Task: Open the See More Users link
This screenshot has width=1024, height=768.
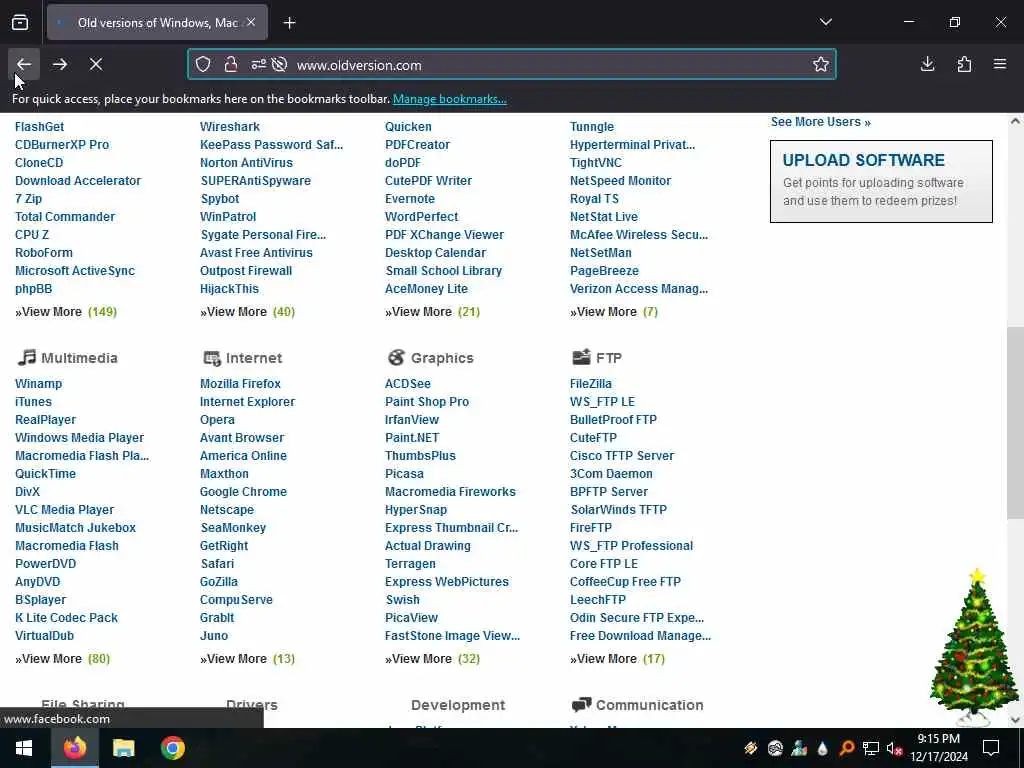Action: tap(820, 122)
